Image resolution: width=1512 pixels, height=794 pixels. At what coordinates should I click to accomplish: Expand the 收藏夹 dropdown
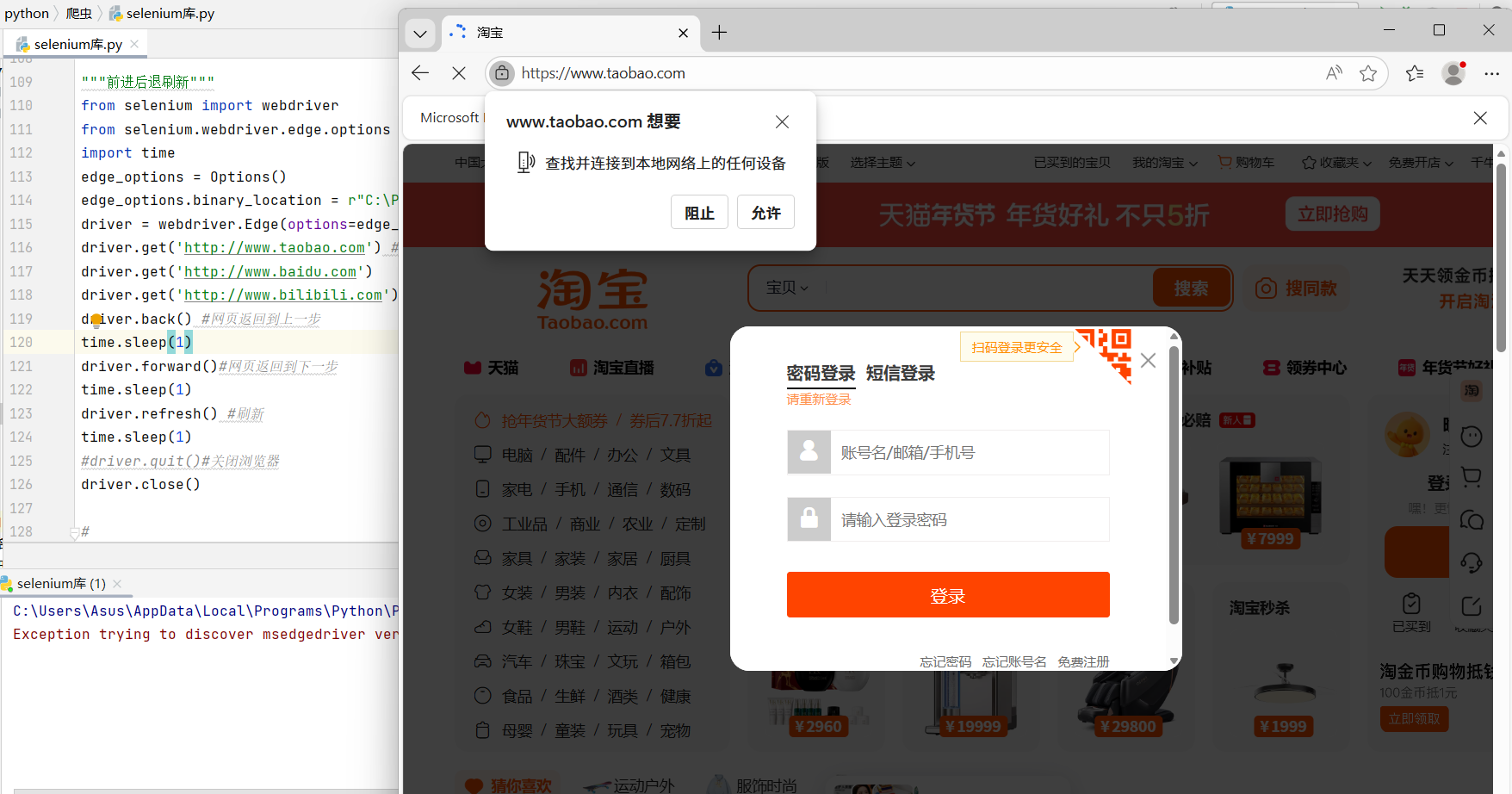1336,163
